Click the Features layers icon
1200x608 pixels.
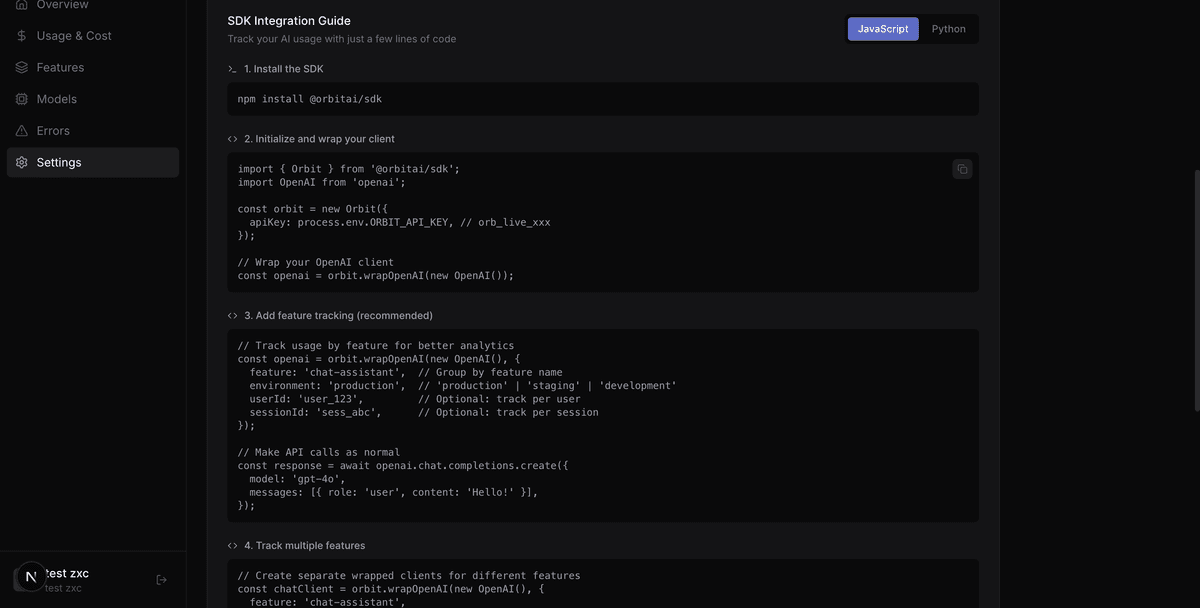(21, 67)
